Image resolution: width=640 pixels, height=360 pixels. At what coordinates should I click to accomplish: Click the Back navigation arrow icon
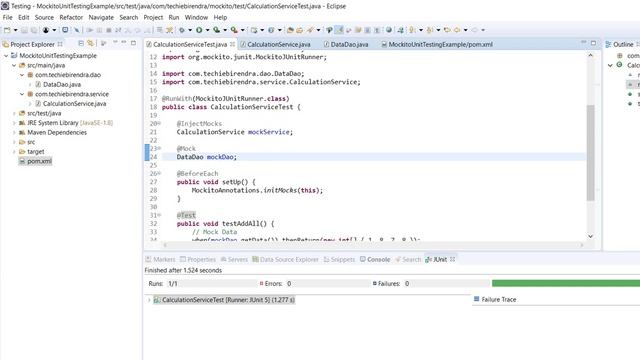click(457, 30)
